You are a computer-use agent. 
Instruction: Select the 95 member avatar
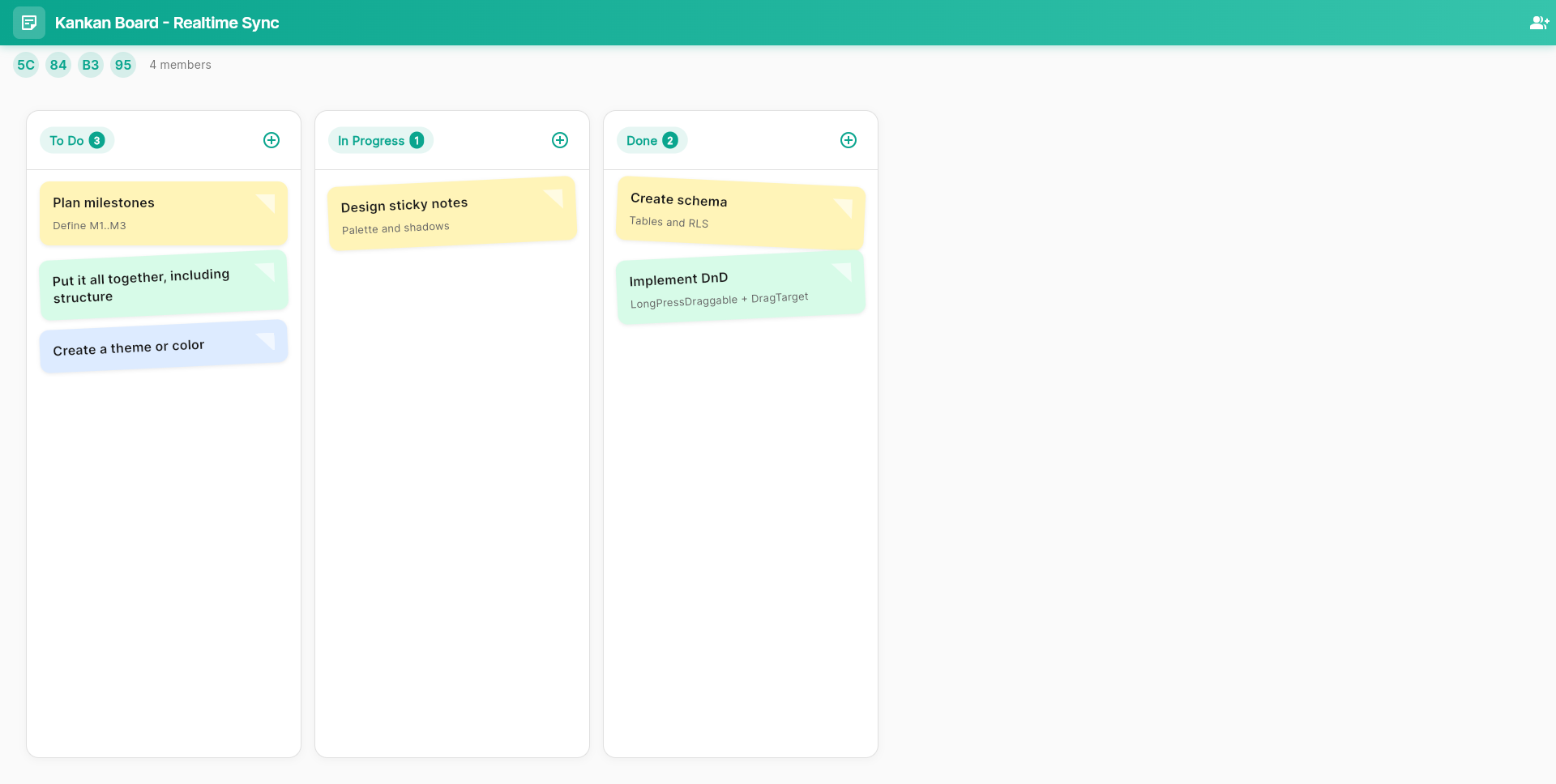click(x=122, y=65)
